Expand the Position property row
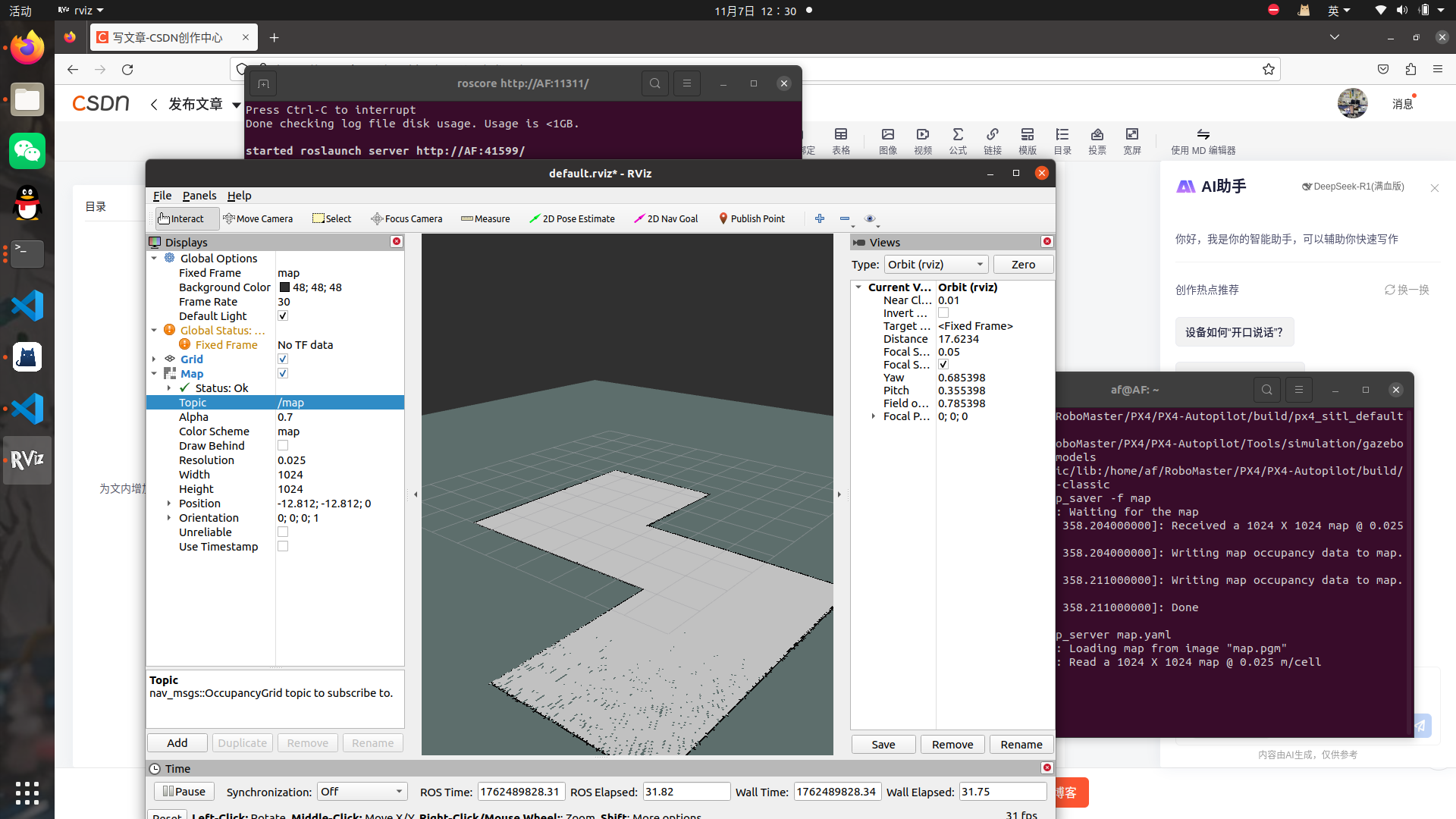 coord(168,503)
